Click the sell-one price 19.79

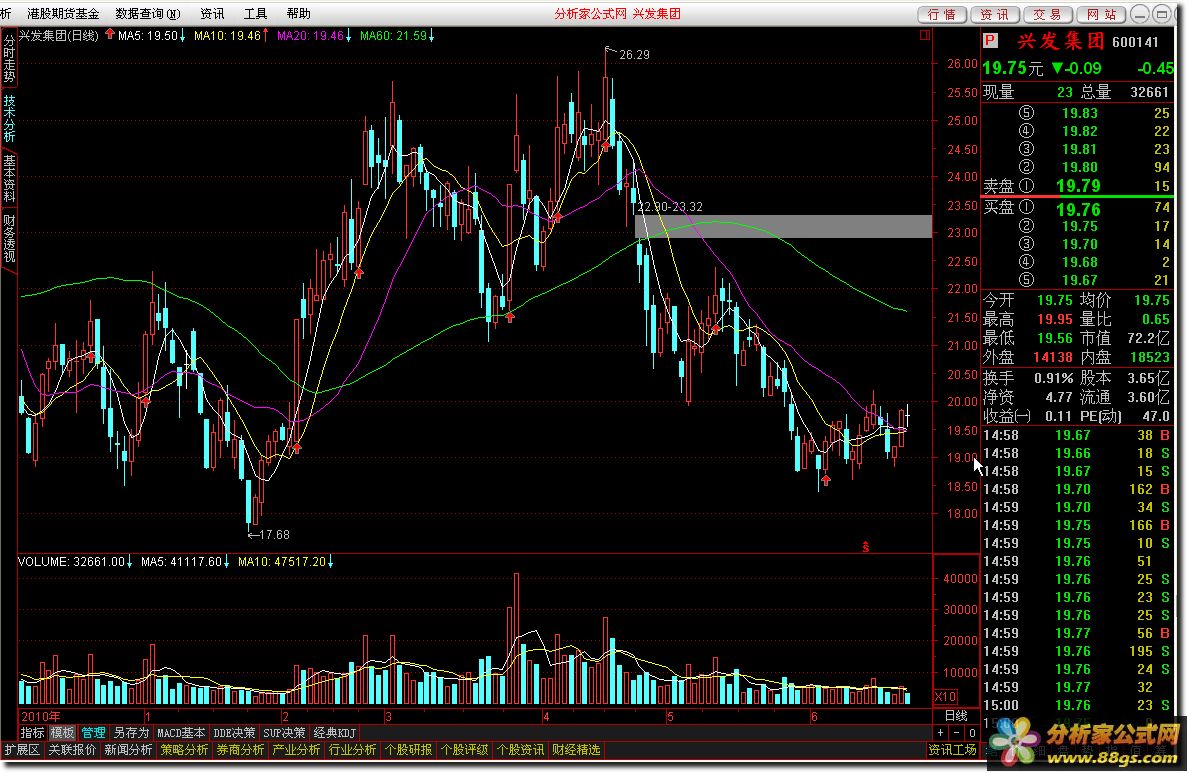[1078, 186]
